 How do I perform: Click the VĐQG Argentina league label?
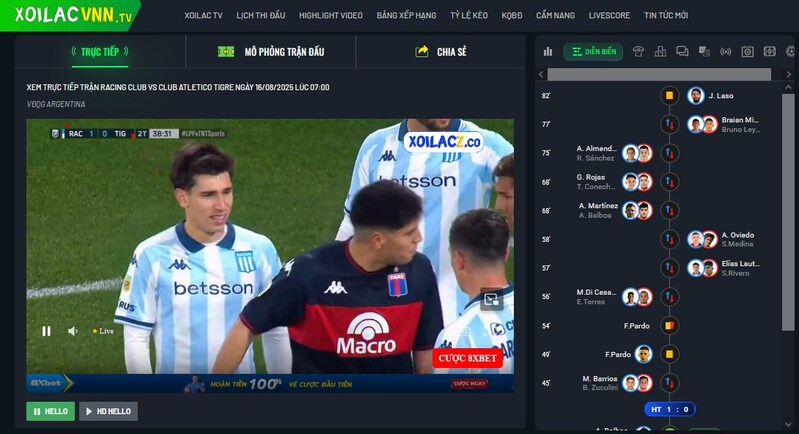(56, 104)
